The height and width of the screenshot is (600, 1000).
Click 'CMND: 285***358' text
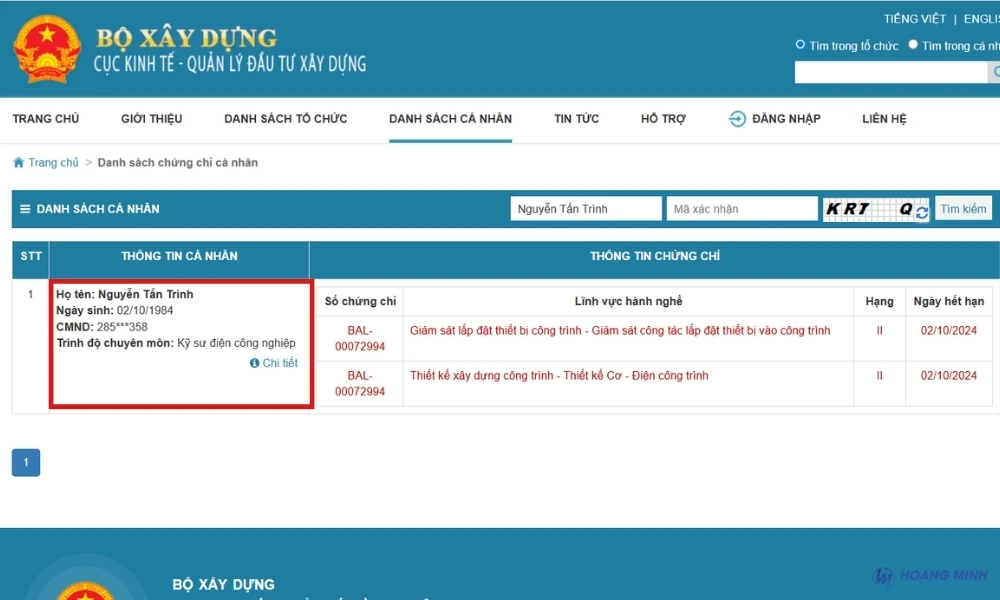[102, 327]
